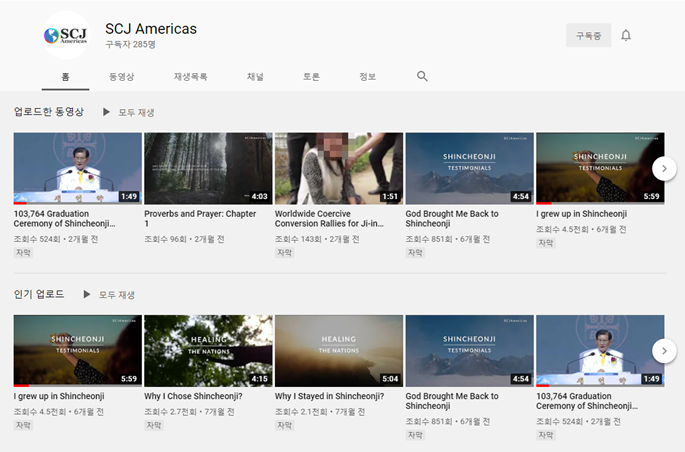Open the channel search magnifier icon
The image size is (685, 452).
coord(422,76)
